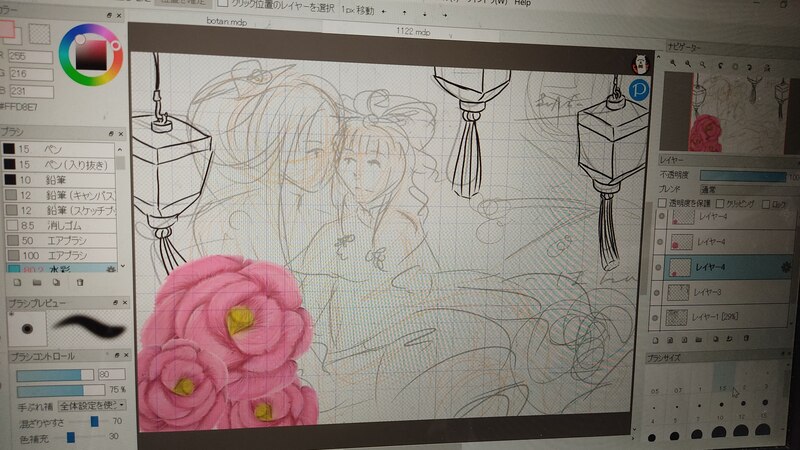Hide the topmost レイヤー4 layer
The height and width of the screenshot is (450, 800).
click(x=662, y=216)
